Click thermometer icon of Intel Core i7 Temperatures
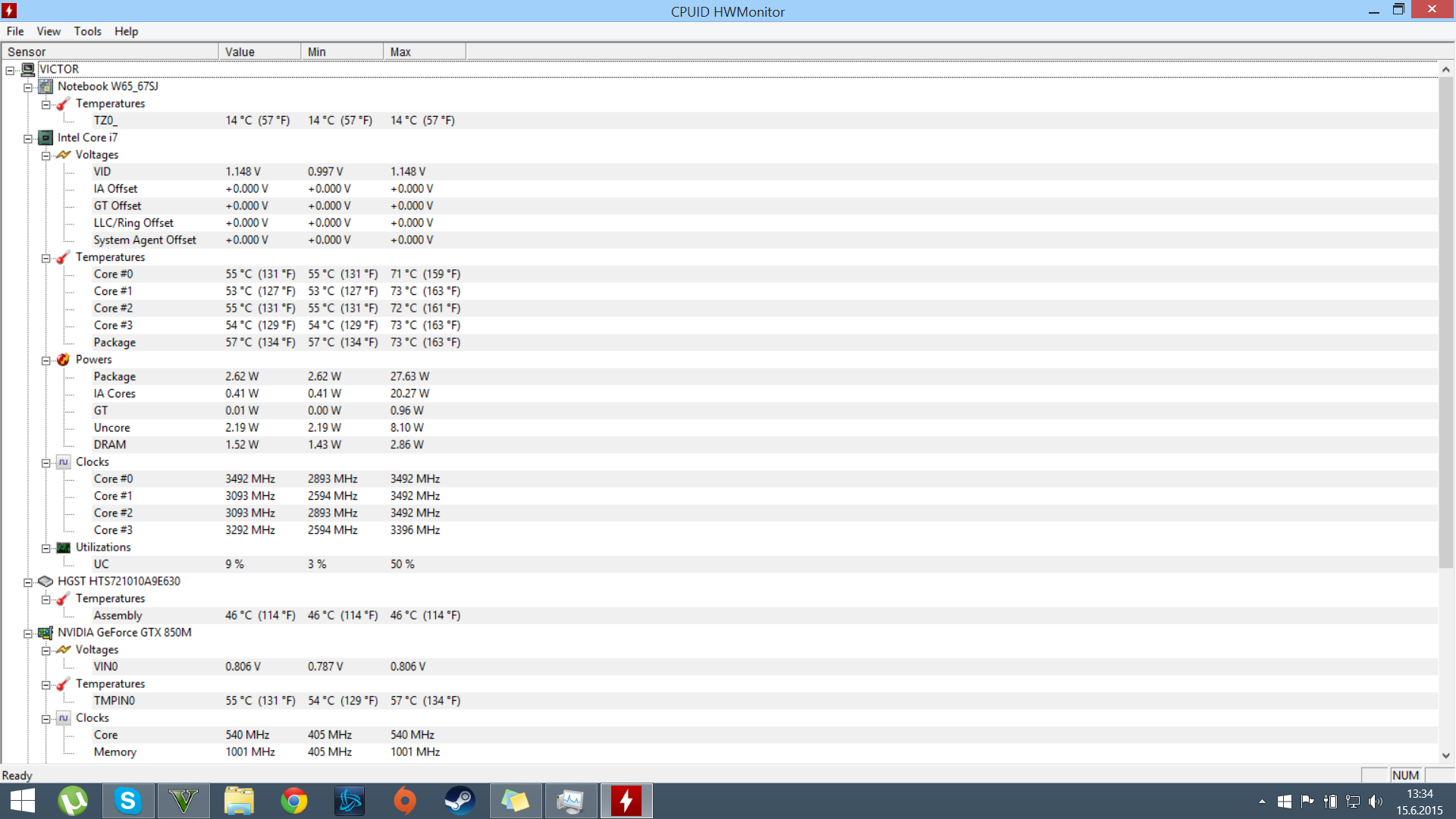Viewport: 1456px width, 819px height. pyautogui.click(x=64, y=257)
